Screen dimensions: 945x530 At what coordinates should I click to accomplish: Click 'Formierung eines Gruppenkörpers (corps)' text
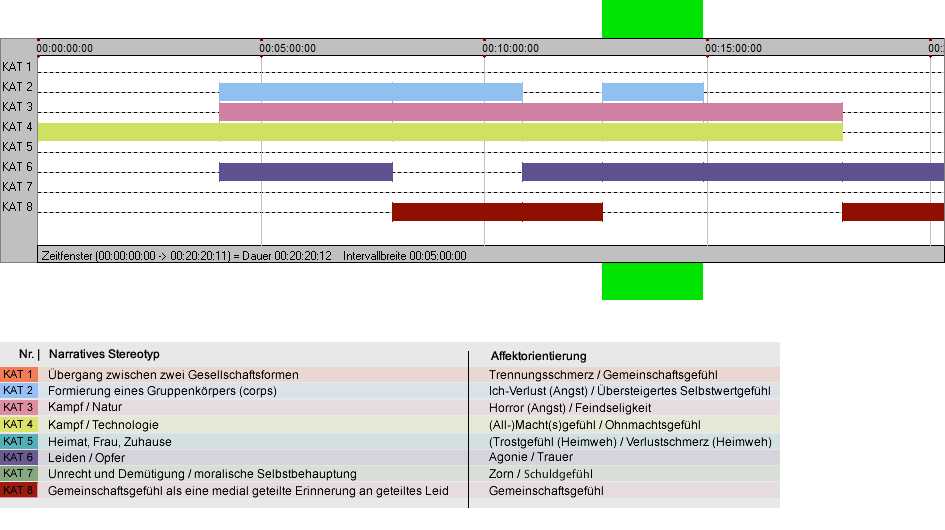(162, 391)
